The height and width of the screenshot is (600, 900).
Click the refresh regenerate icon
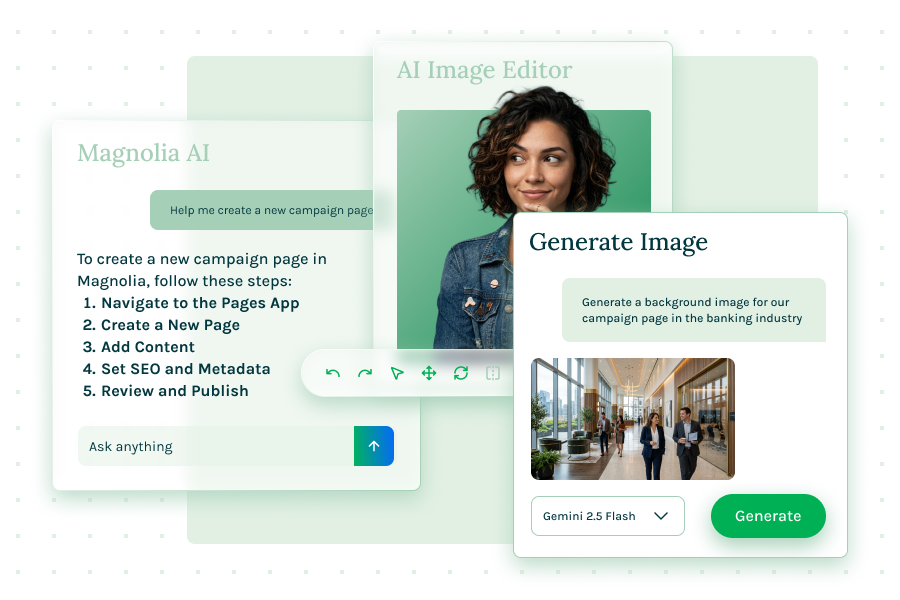(x=461, y=373)
